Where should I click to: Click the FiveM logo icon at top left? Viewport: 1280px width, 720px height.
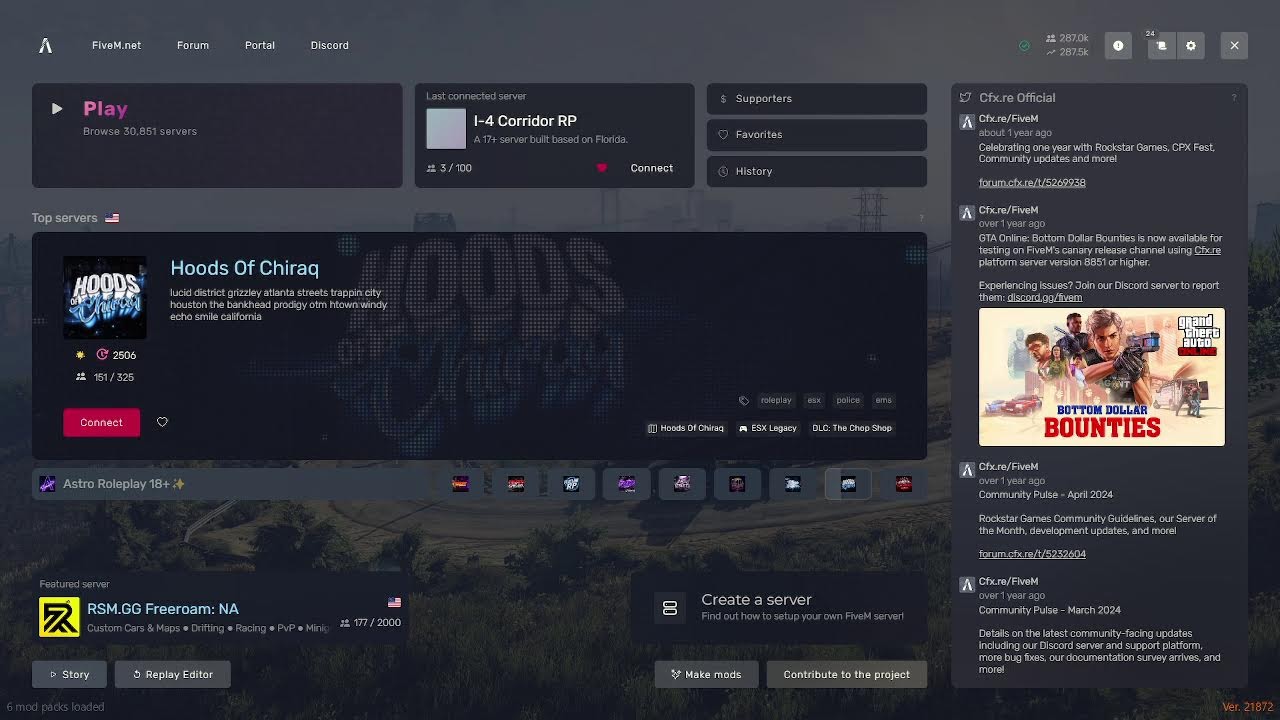[45, 45]
